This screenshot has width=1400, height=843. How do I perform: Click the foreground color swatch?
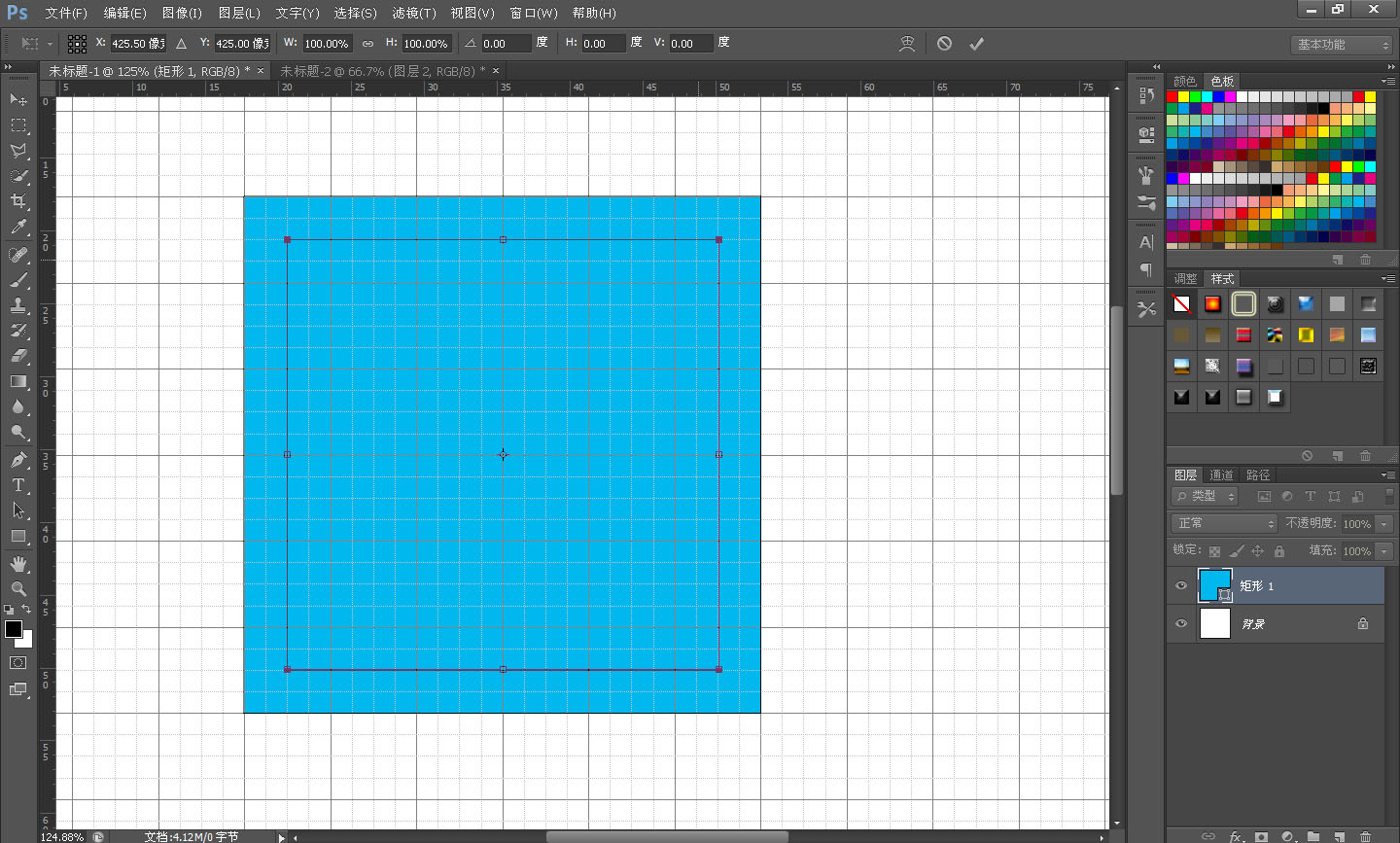(x=14, y=629)
